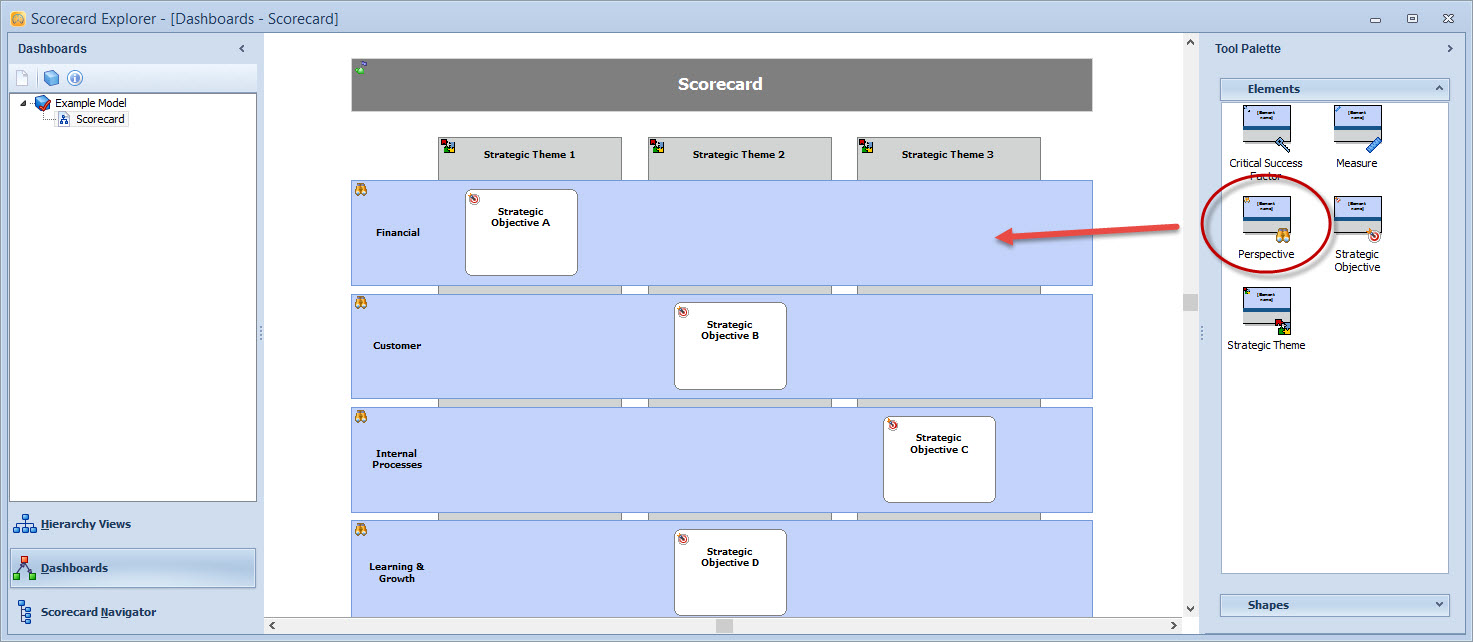Click the info icon in Dashboards toolbar
The image size is (1473, 642).
coord(75,78)
